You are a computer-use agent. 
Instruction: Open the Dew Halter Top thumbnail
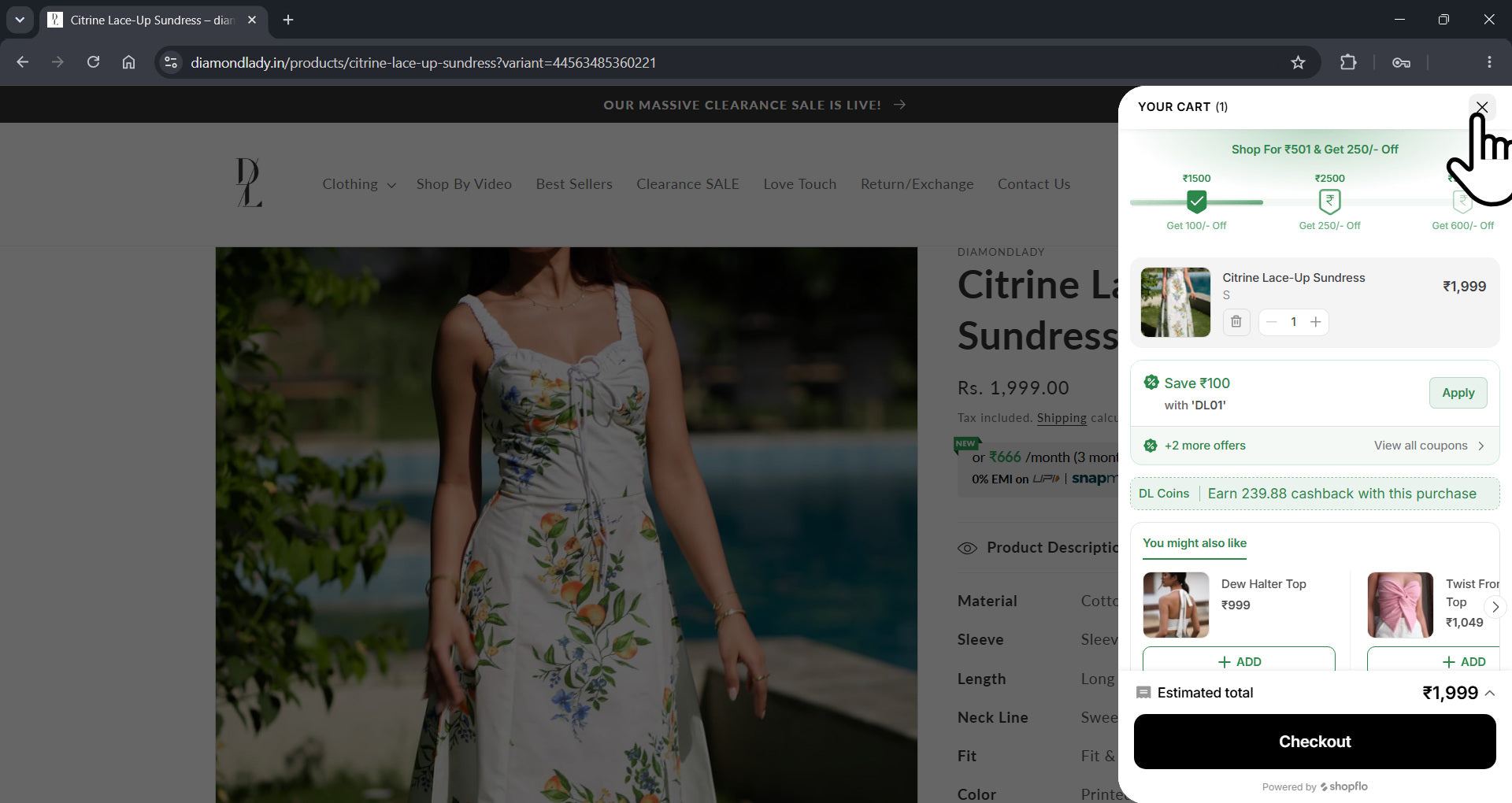(x=1176, y=605)
